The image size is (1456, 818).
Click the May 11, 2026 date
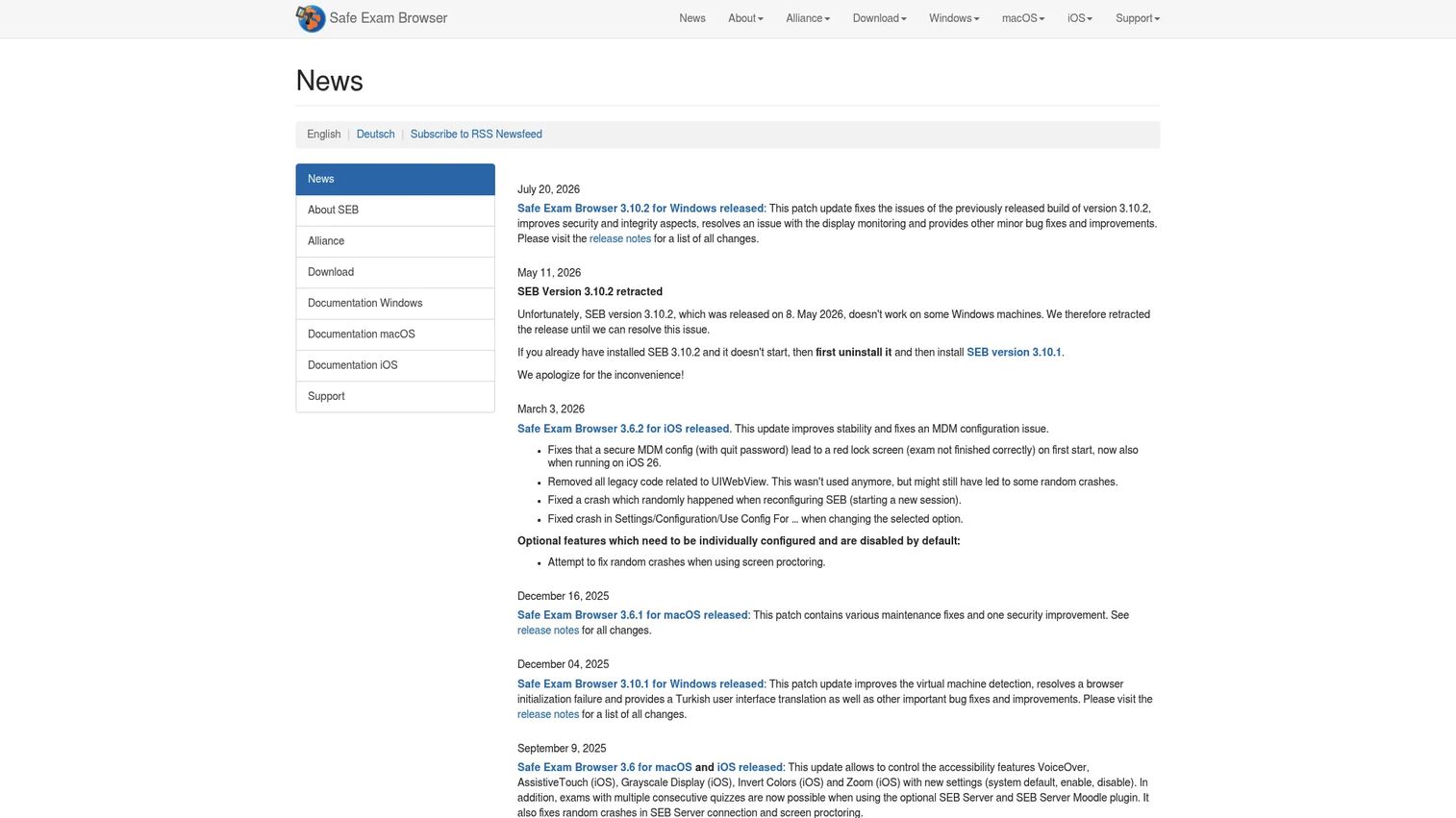click(549, 274)
